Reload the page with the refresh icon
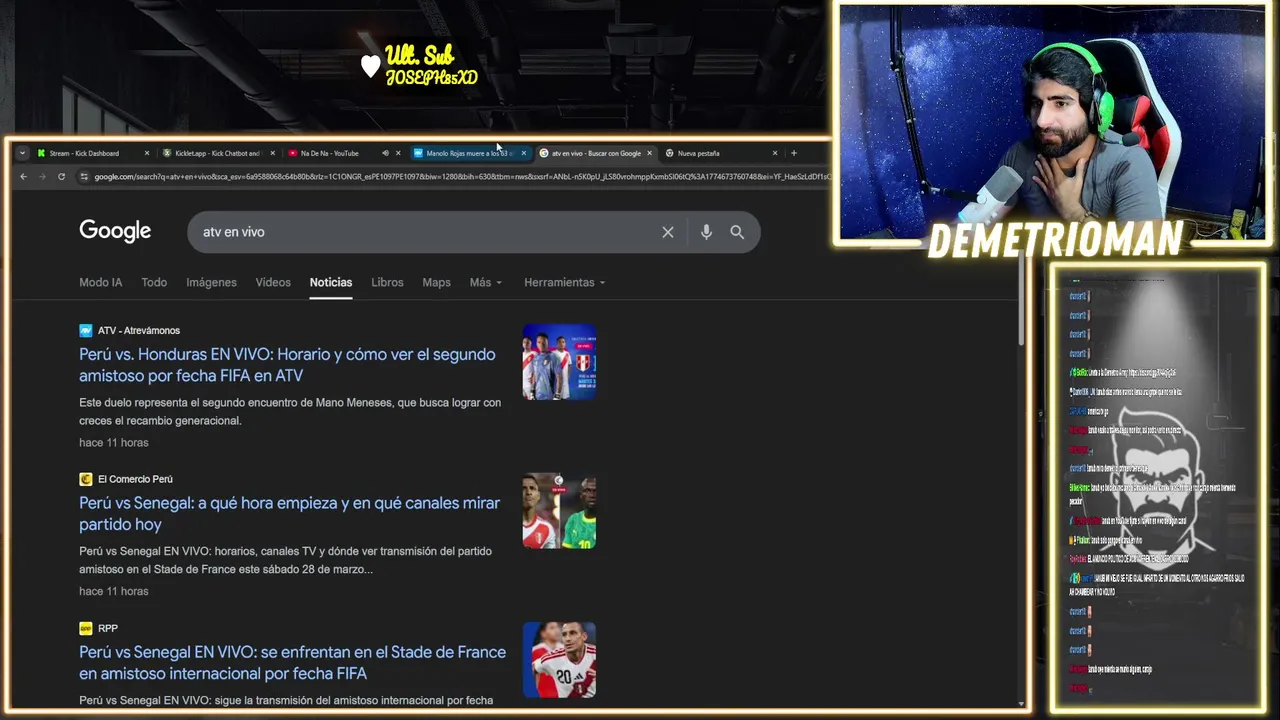Viewport: 1280px width, 720px height. tap(61, 177)
